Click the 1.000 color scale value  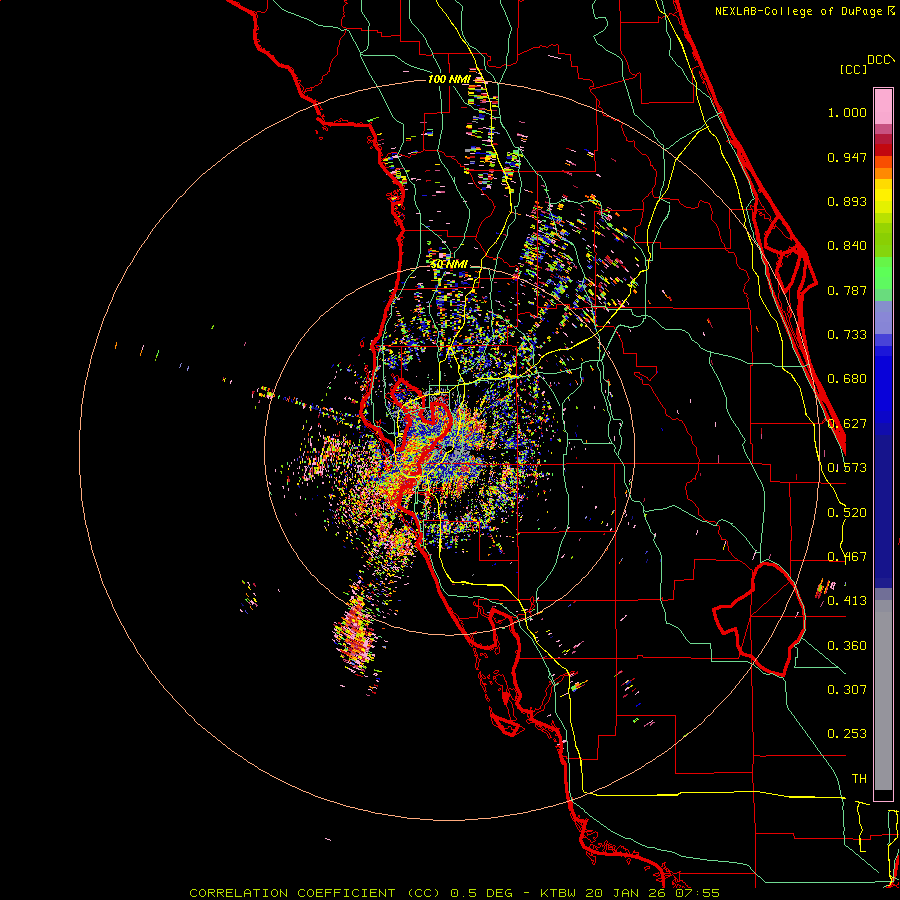click(x=847, y=112)
